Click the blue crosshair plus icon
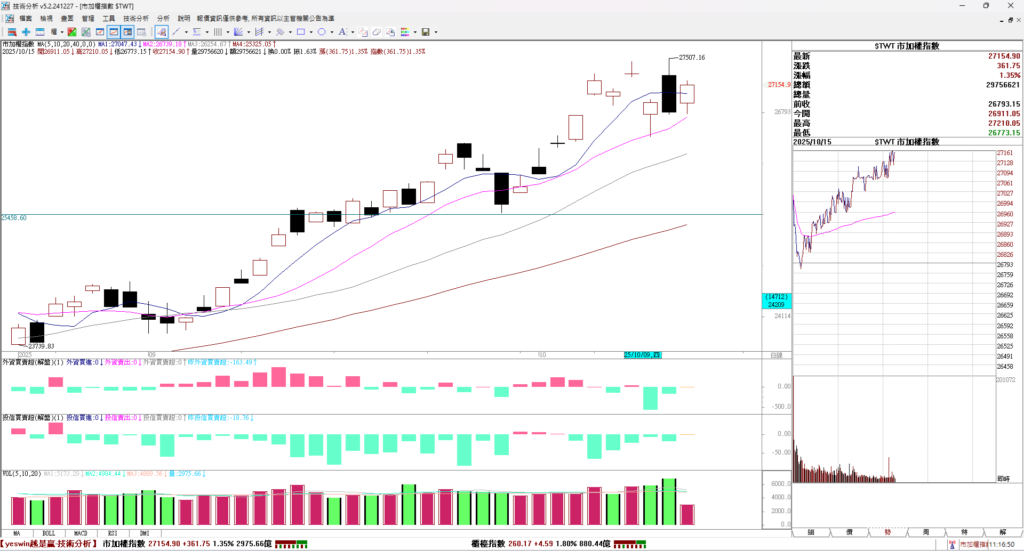 (26, 32)
